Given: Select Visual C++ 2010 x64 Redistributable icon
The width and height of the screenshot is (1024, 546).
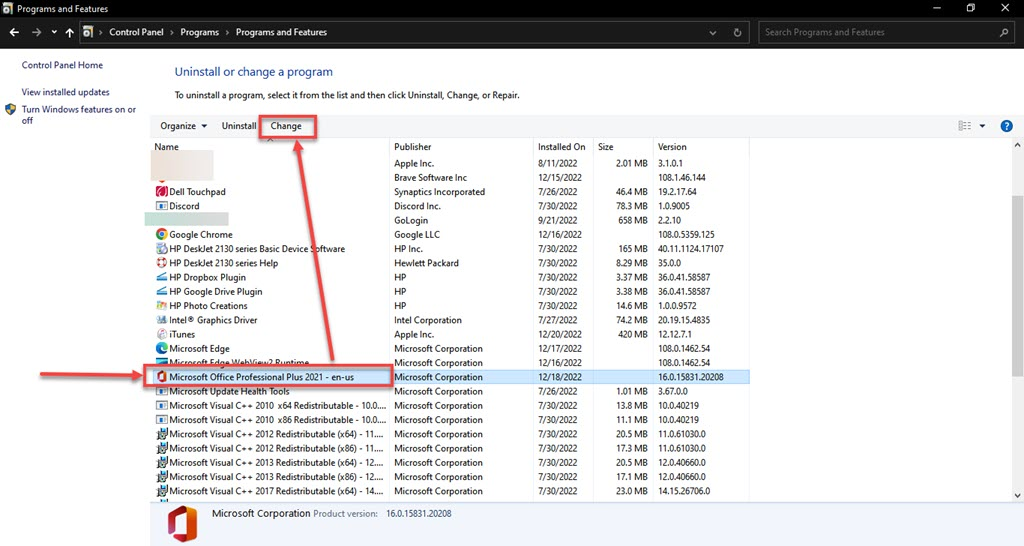Looking at the screenshot, I should click(x=161, y=406).
